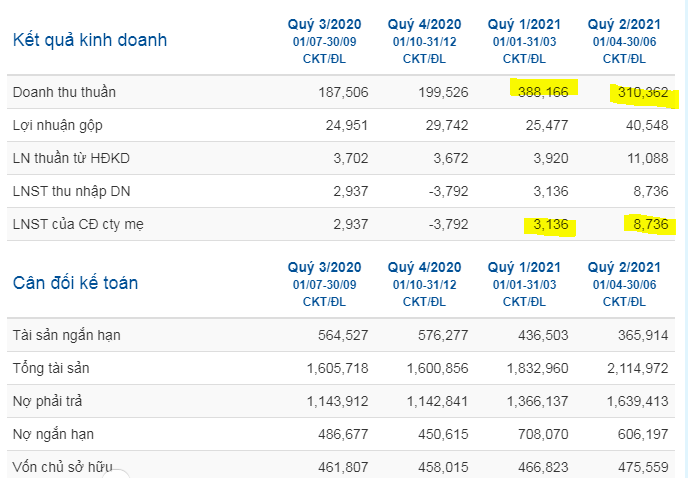This screenshot has width=688, height=478.
Task: Click the highlighted 310,362 revenue value
Action: point(642,92)
